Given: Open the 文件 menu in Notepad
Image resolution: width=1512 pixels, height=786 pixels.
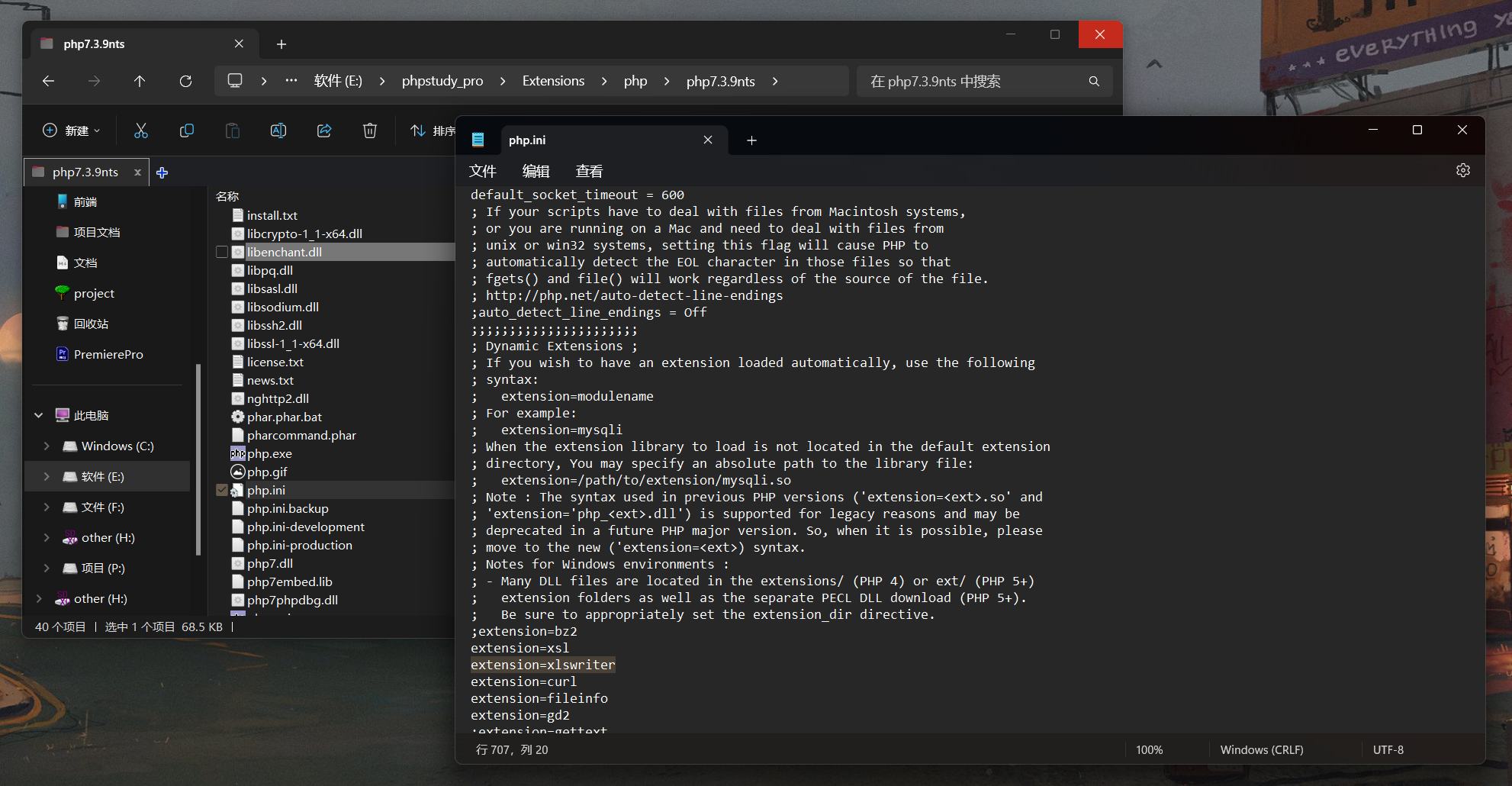Looking at the screenshot, I should (x=482, y=171).
